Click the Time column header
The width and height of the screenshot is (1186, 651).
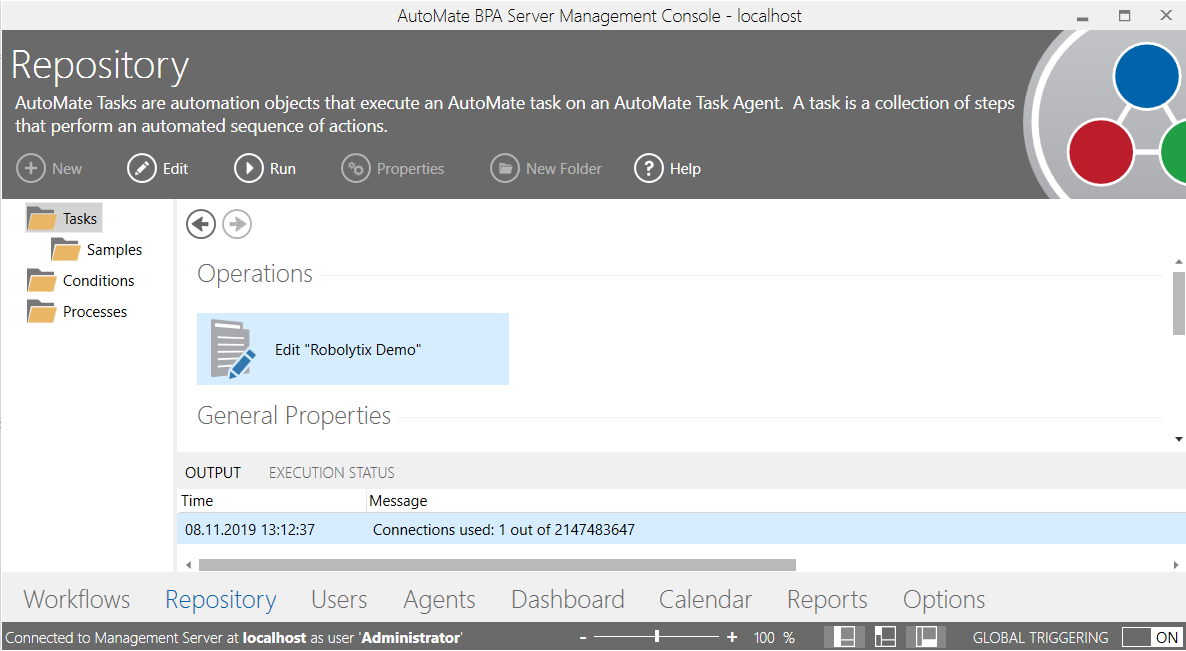272,501
